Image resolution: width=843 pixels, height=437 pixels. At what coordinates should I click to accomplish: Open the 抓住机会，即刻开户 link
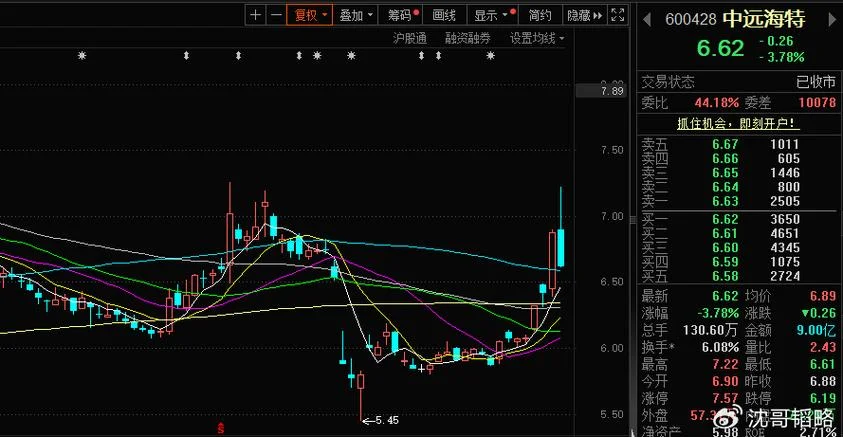point(738,124)
